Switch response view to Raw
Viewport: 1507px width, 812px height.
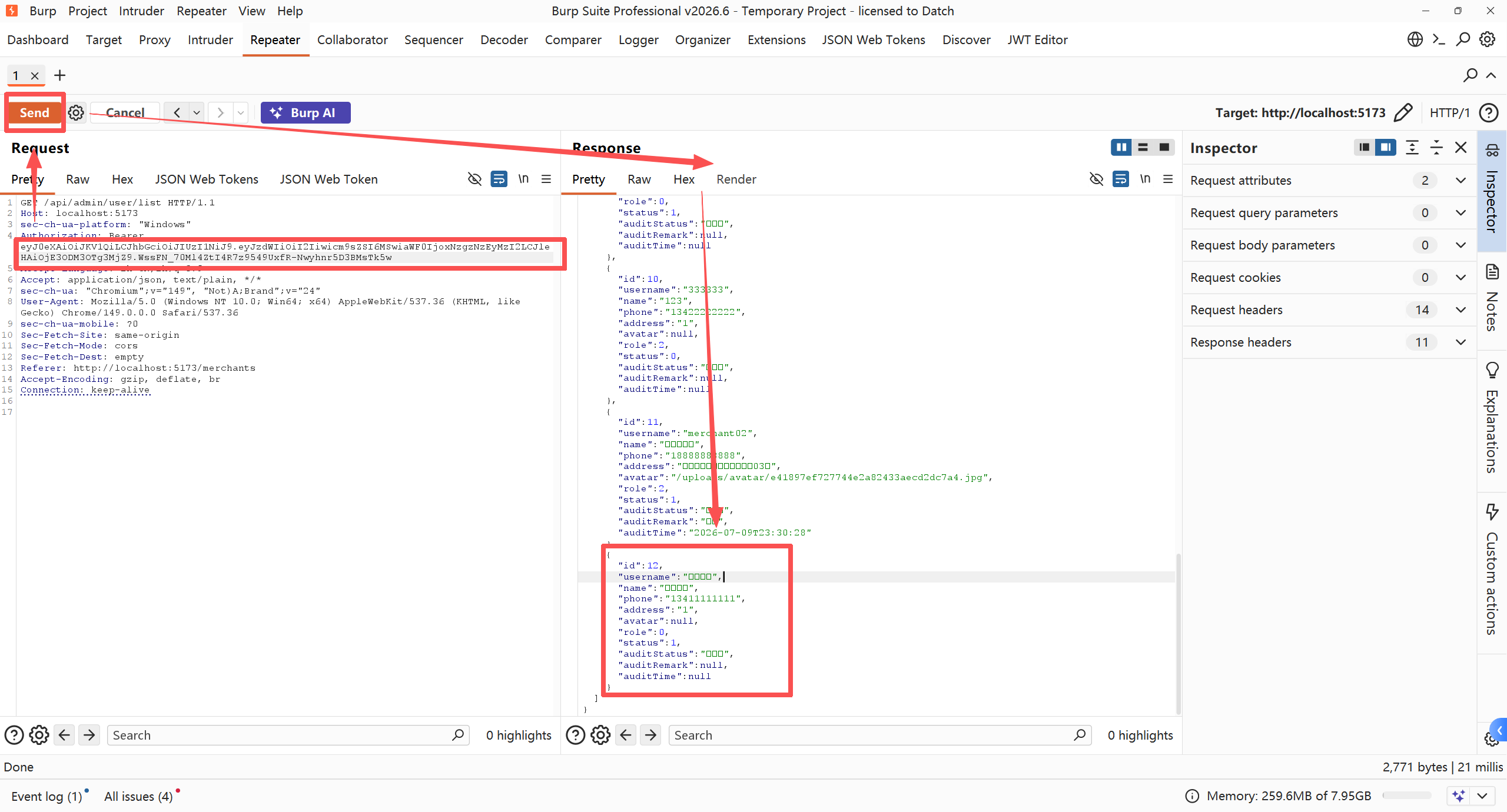pyautogui.click(x=639, y=179)
